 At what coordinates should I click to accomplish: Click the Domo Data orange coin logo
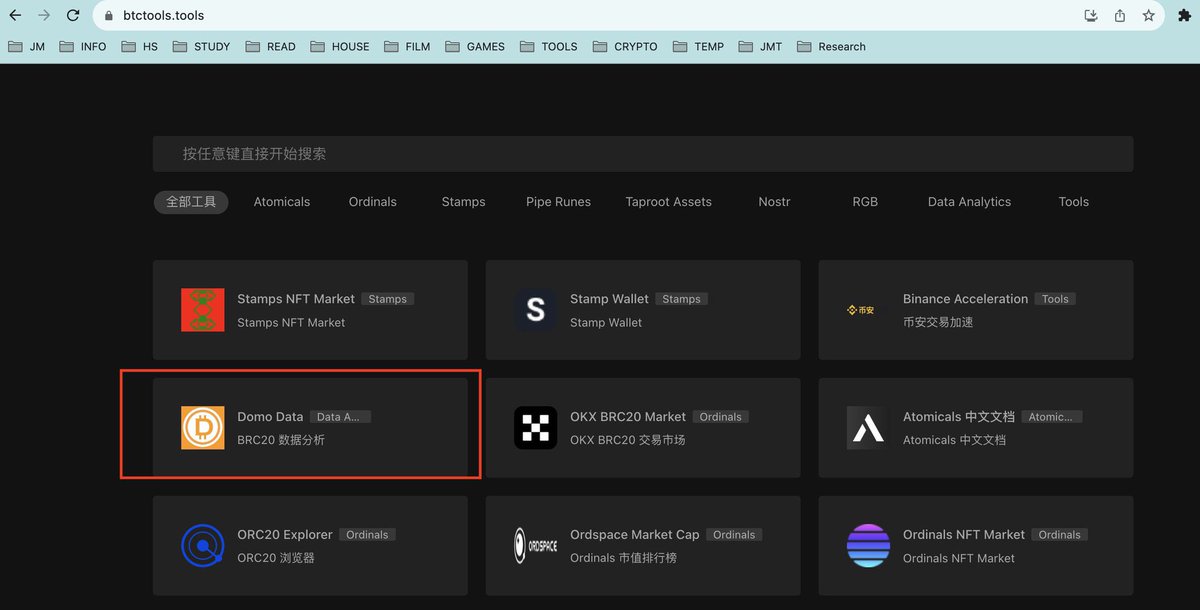(203, 428)
